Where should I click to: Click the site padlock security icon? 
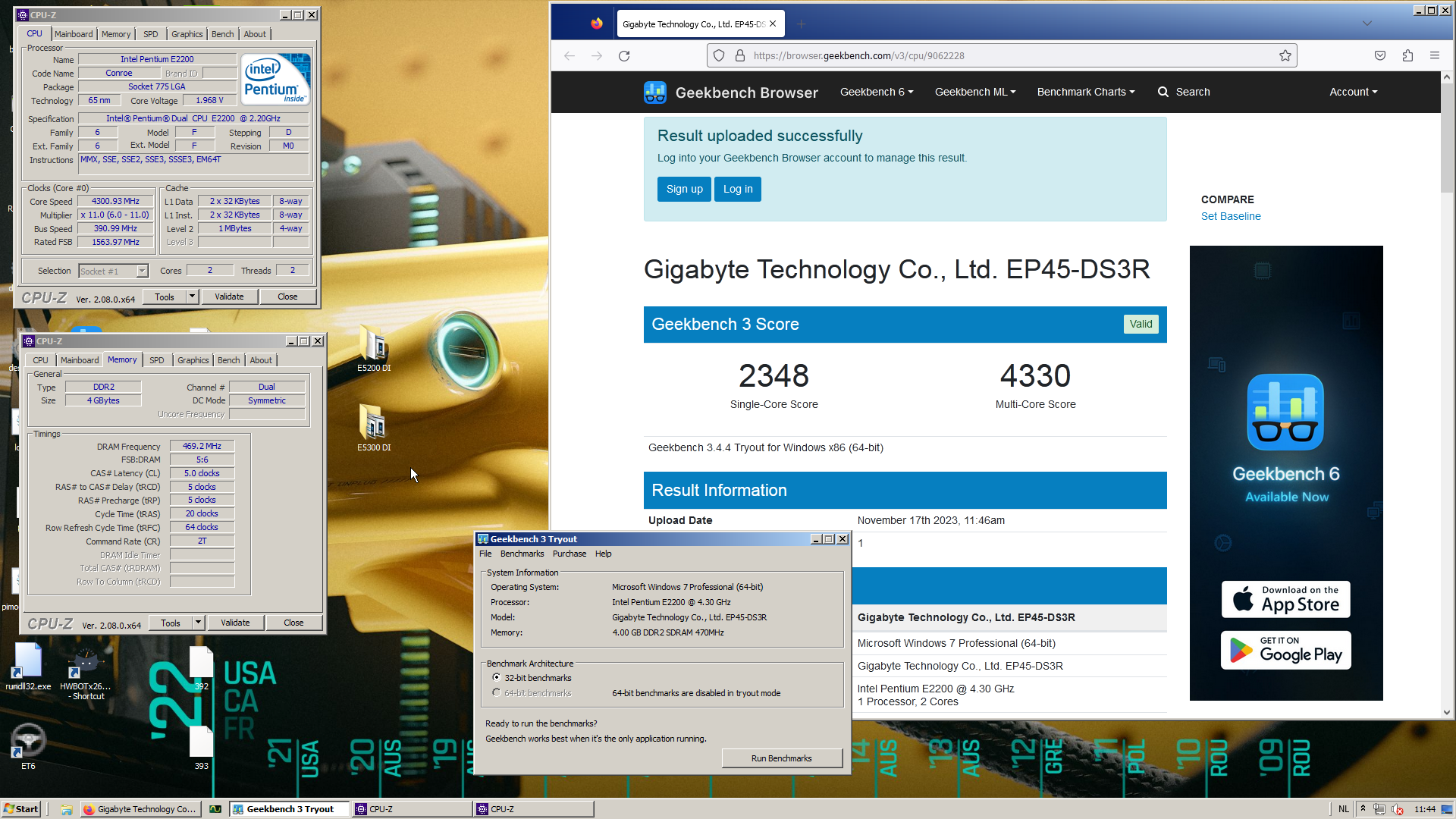tap(739, 56)
